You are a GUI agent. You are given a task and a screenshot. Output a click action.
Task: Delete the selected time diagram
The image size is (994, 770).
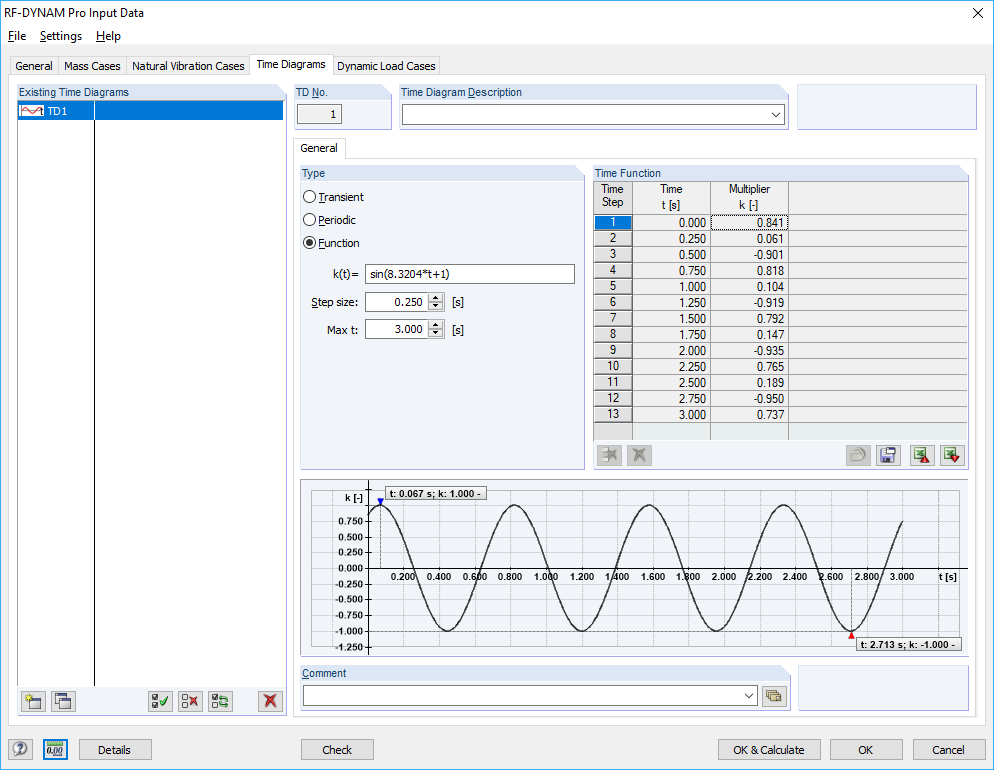(270, 701)
